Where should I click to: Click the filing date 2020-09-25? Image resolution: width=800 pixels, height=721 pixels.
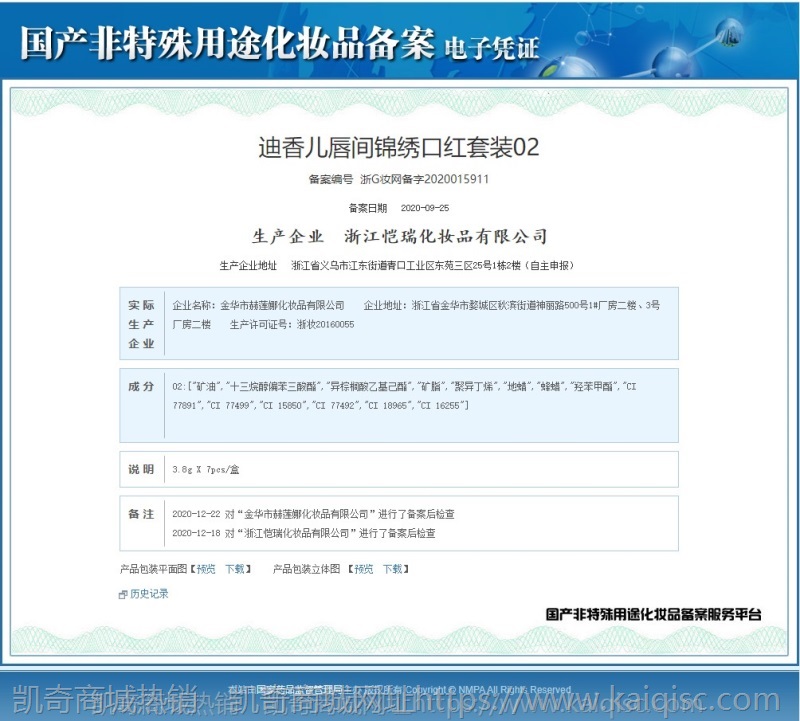coord(424,208)
